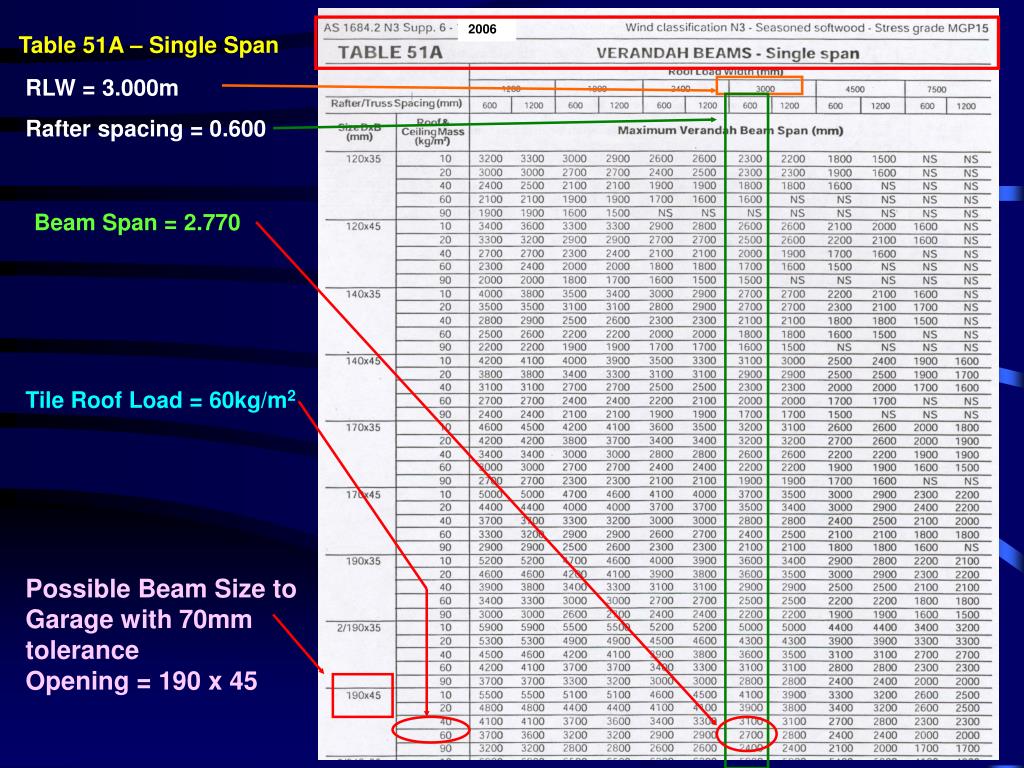1024x768 pixels.
Task: Select the "TABLE 51A" table heading
Action: click(x=390, y=53)
